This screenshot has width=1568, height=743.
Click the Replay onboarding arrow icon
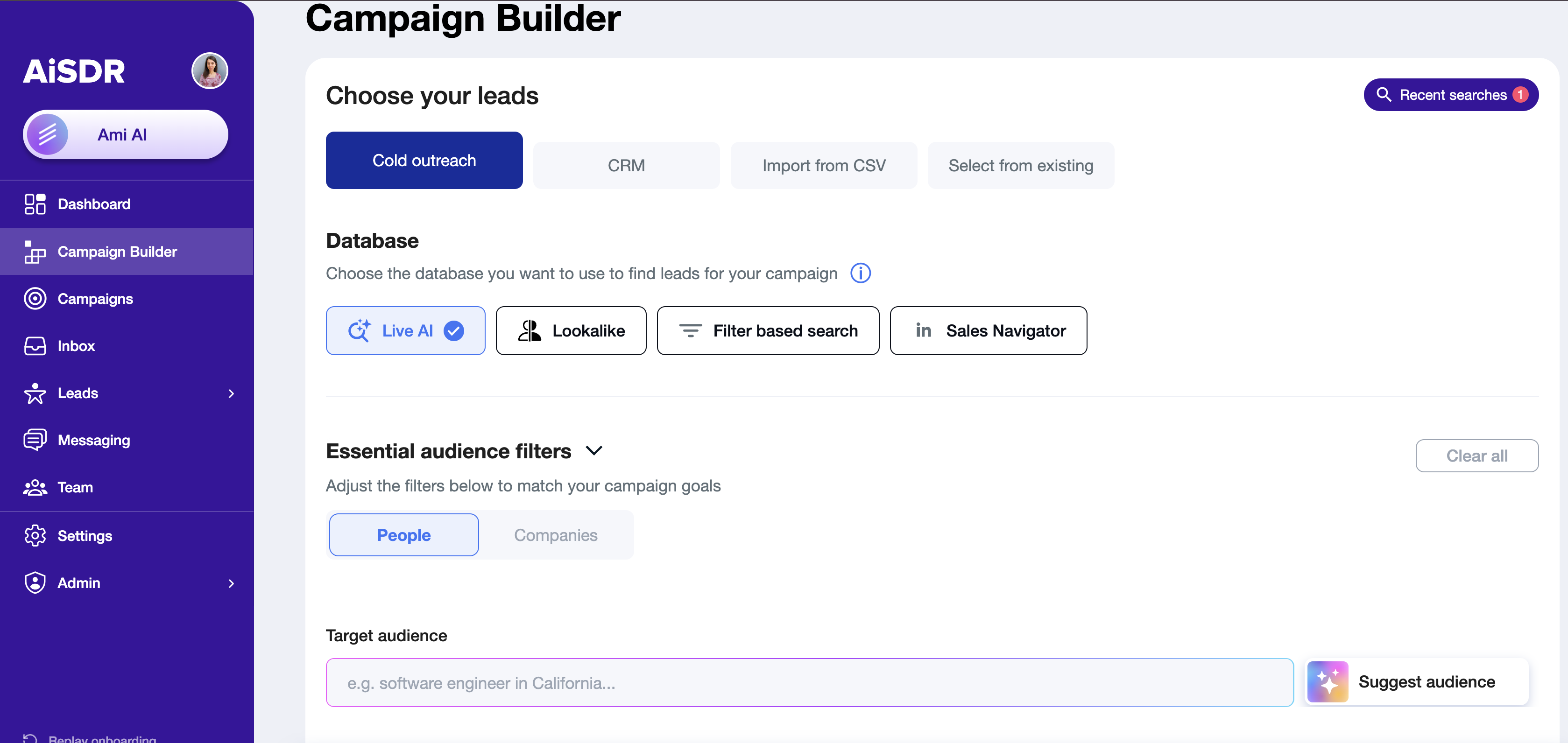(30, 738)
